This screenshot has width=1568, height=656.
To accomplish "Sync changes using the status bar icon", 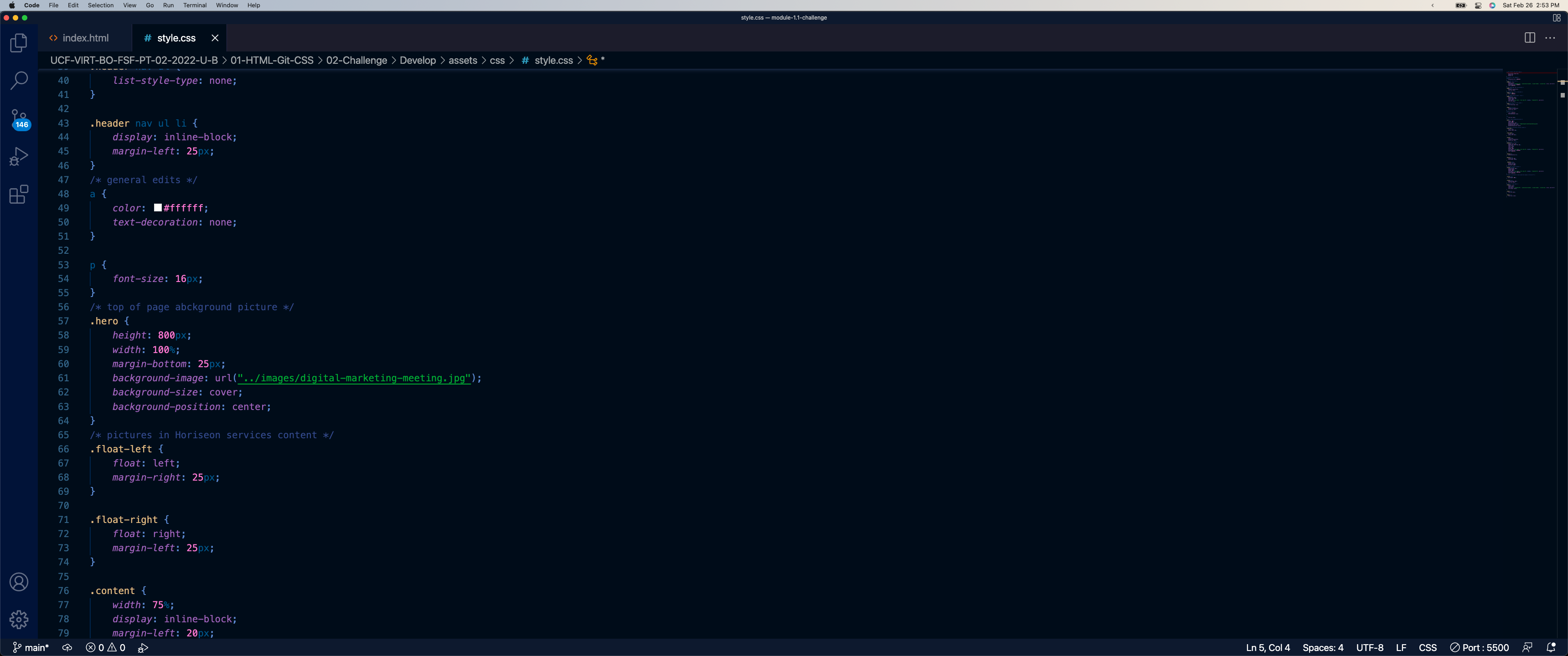I will 67,647.
